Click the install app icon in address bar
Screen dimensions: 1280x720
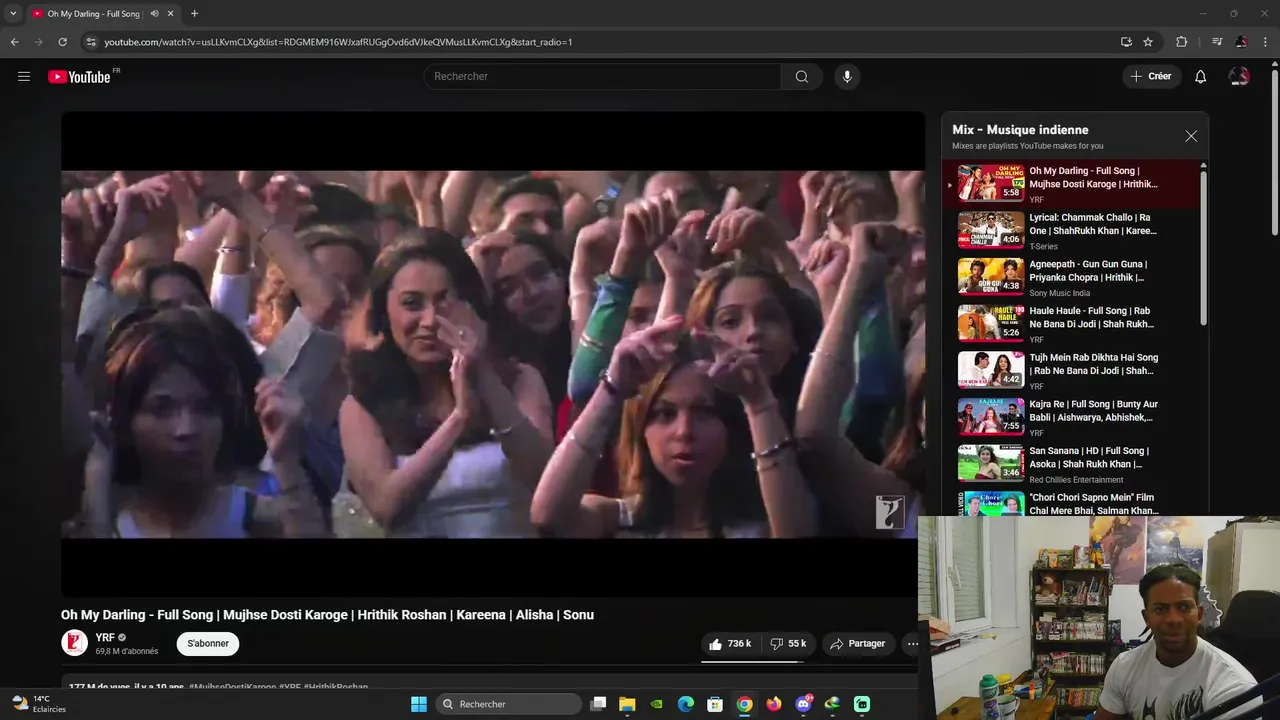1126,42
